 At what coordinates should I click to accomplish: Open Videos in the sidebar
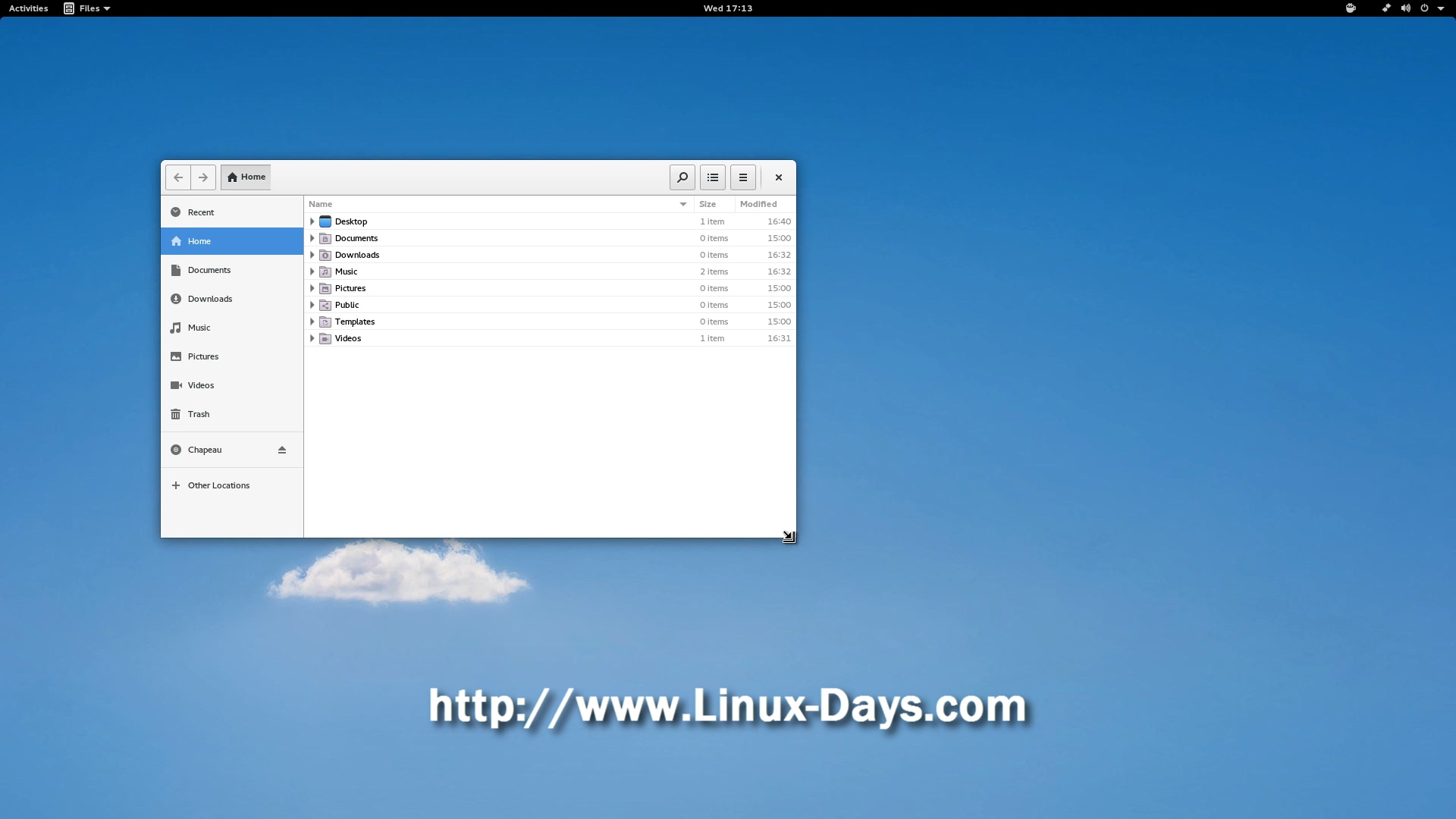pos(232,385)
